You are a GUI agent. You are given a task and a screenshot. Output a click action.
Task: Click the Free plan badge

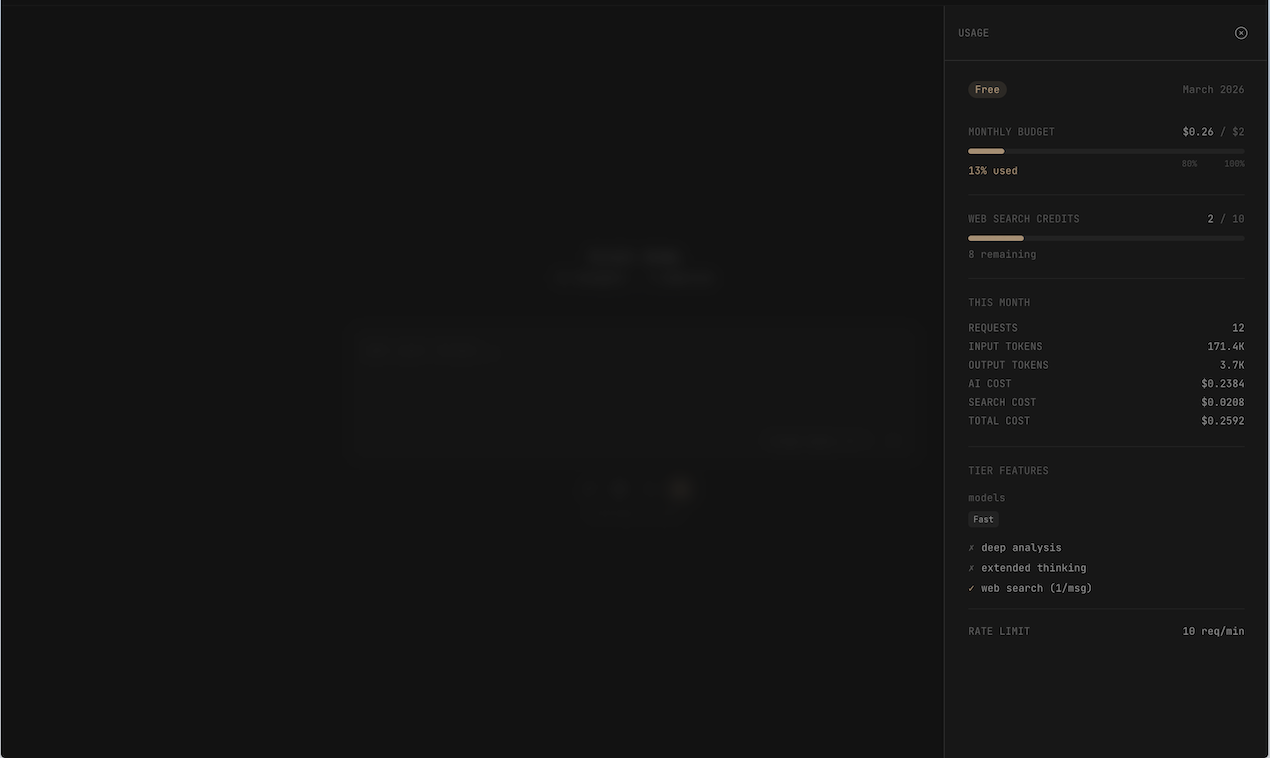point(987,89)
